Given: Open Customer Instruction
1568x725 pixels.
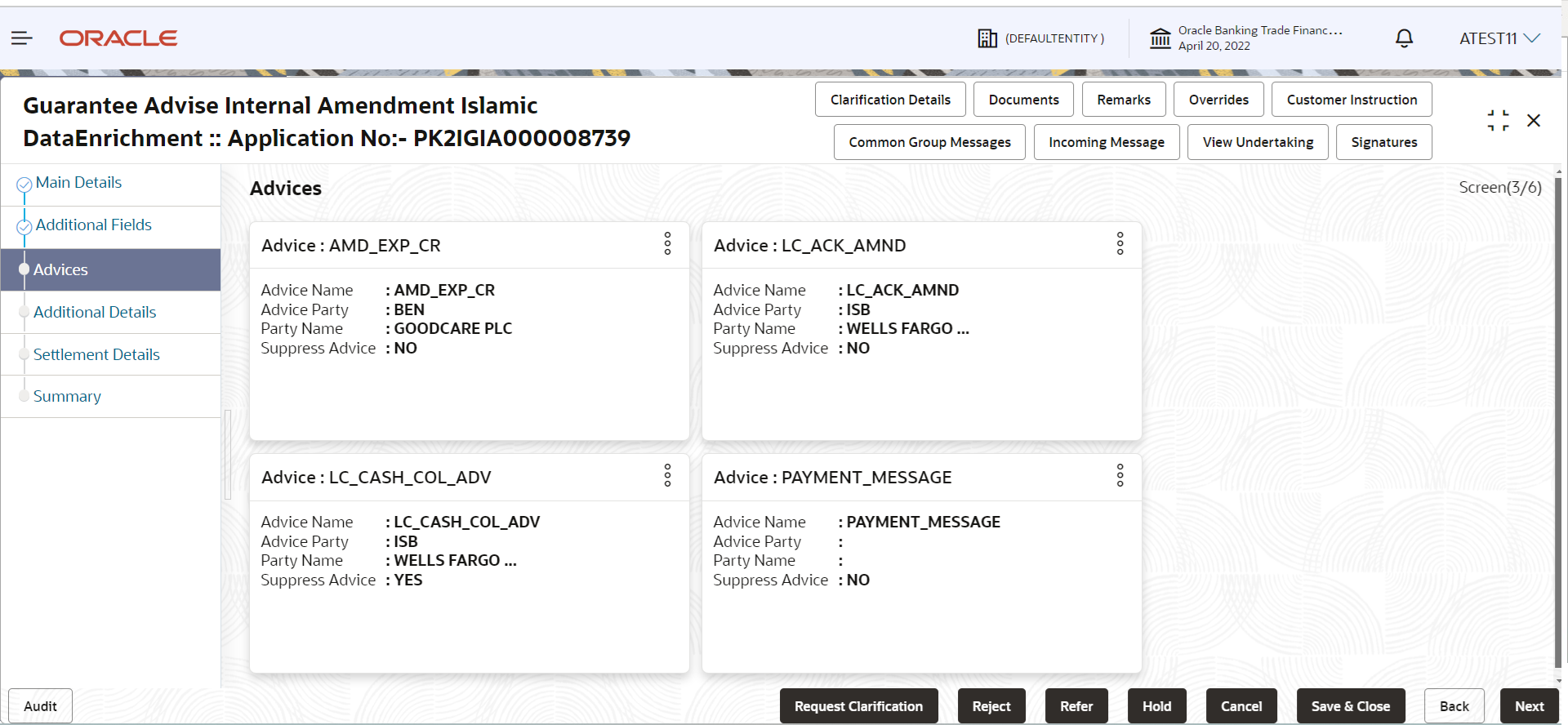Looking at the screenshot, I should [1352, 100].
